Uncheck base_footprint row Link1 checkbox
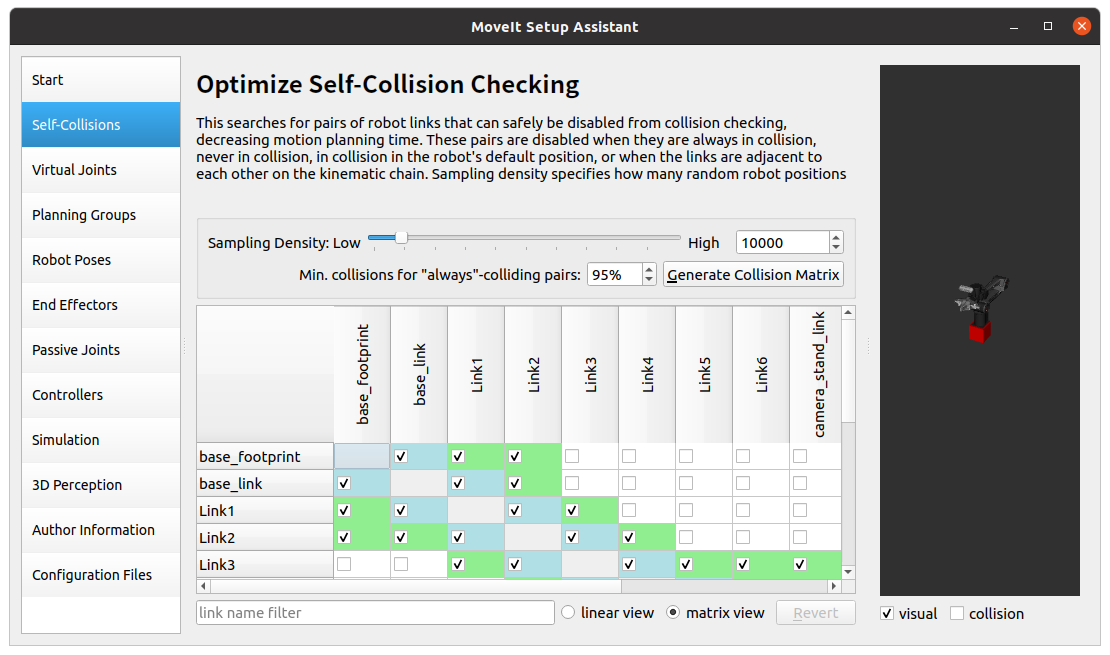The image size is (1110, 655). pos(458,456)
